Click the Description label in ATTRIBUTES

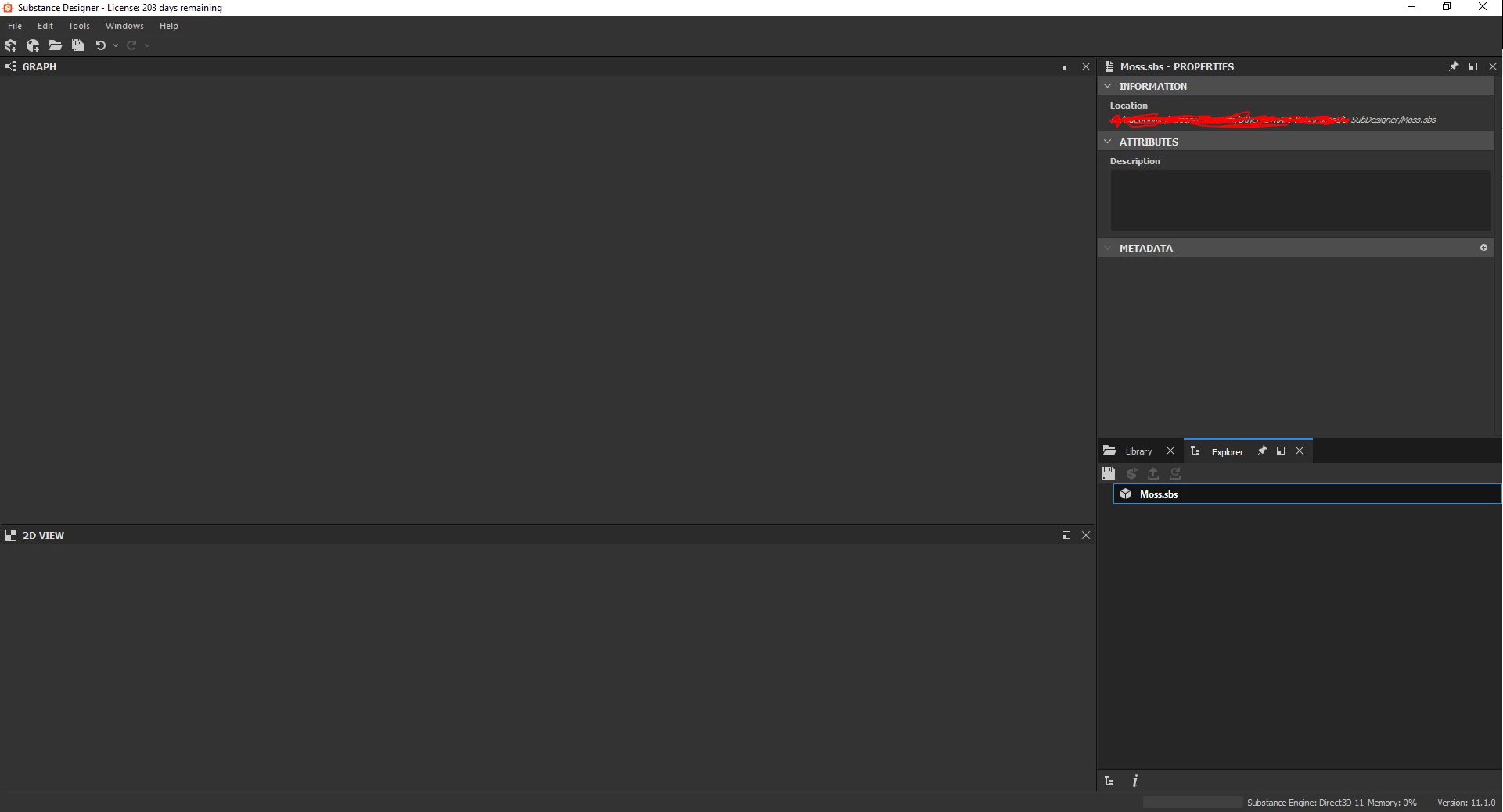(x=1134, y=161)
